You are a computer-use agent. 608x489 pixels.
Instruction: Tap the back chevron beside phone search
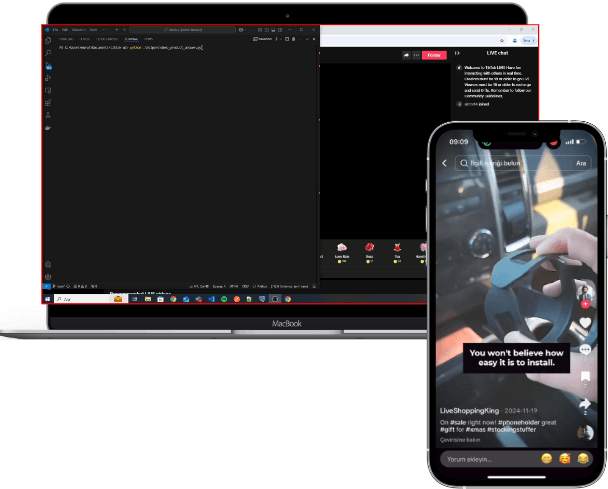click(445, 163)
